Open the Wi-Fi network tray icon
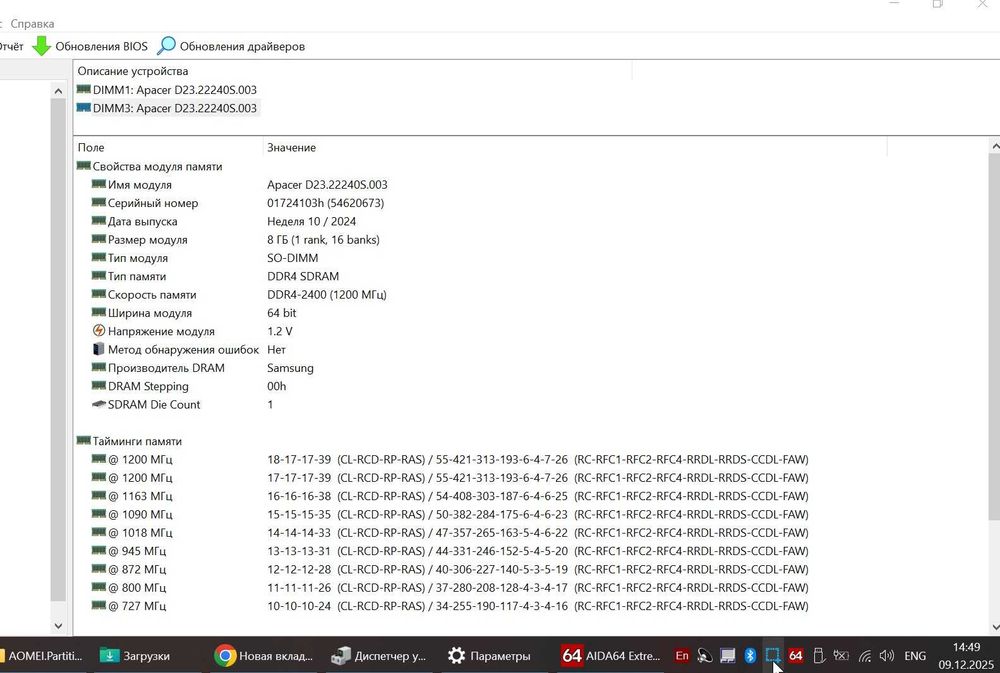Screen dimensions: 1000x673 coord(865,656)
